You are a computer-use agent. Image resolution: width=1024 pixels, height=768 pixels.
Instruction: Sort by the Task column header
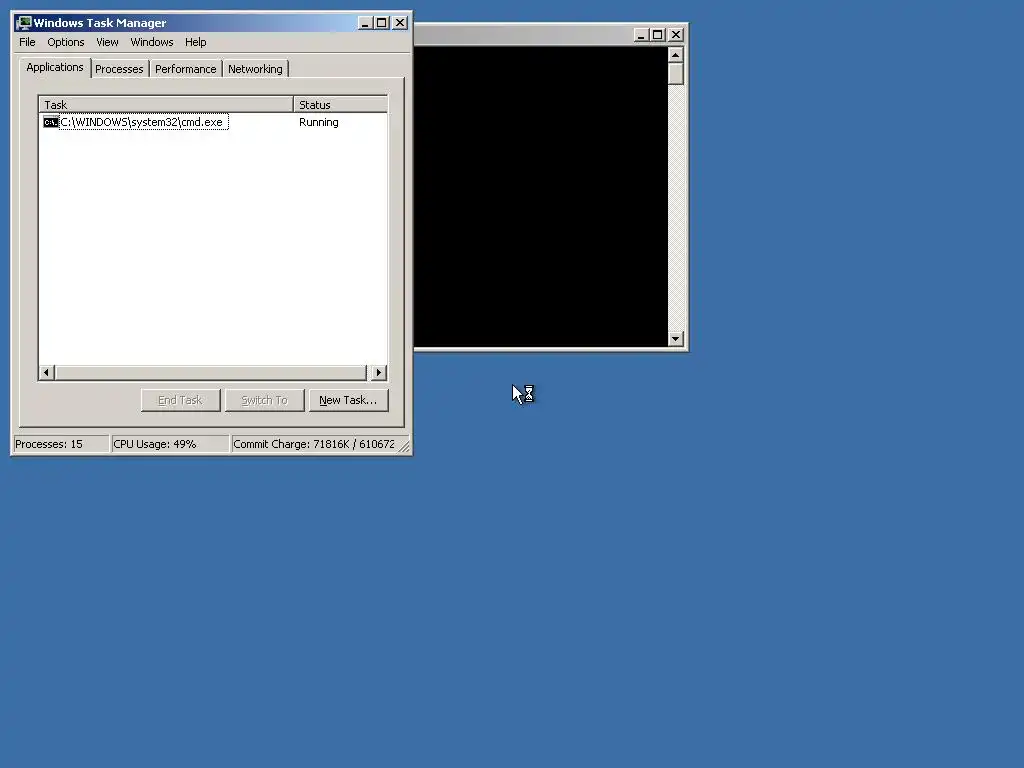coord(166,104)
